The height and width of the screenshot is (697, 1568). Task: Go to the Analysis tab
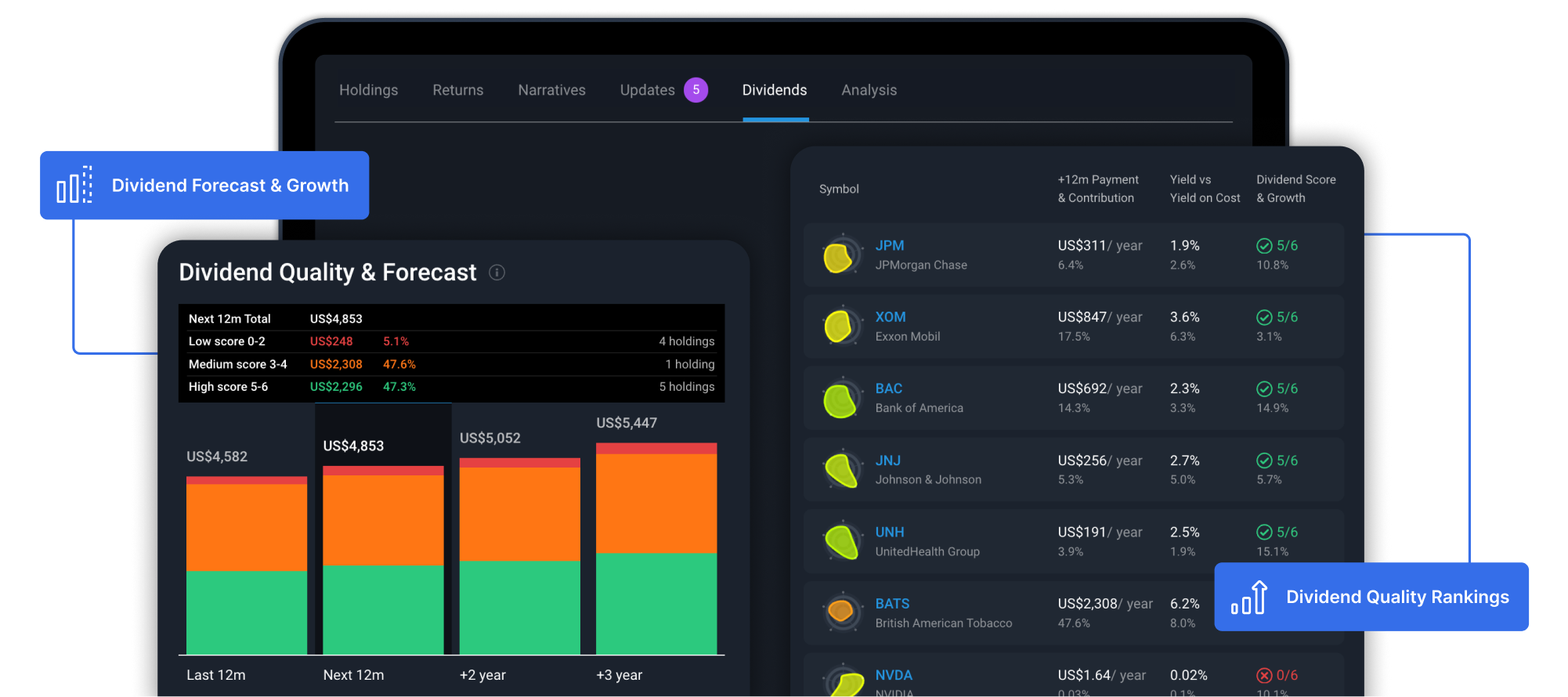click(x=869, y=90)
